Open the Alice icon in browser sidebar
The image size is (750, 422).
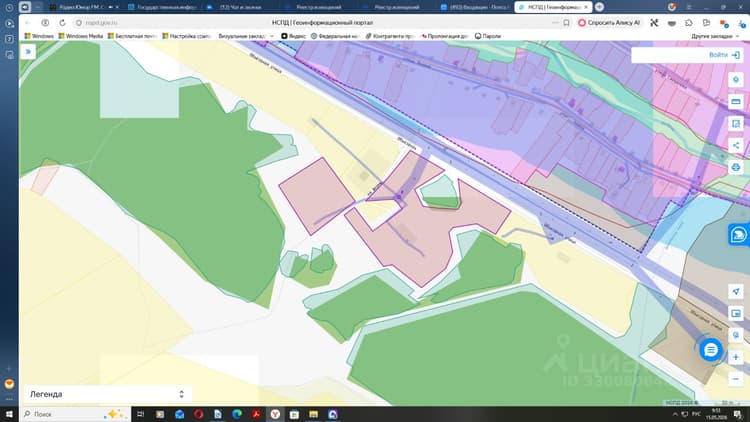9,384
